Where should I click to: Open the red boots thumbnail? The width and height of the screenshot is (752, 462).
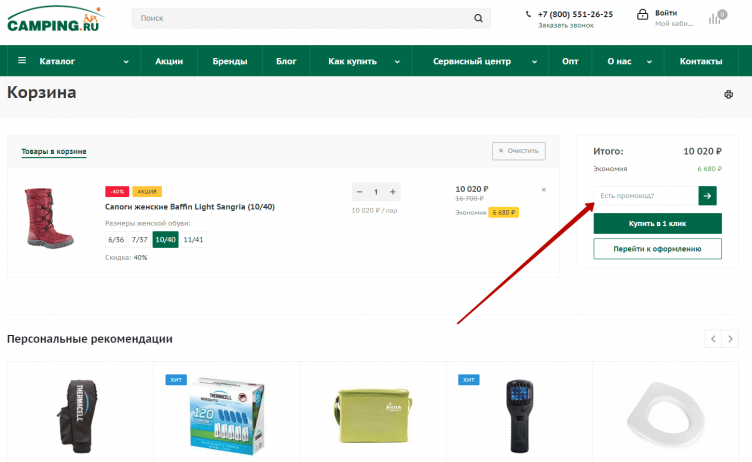[x=49, y=218]
